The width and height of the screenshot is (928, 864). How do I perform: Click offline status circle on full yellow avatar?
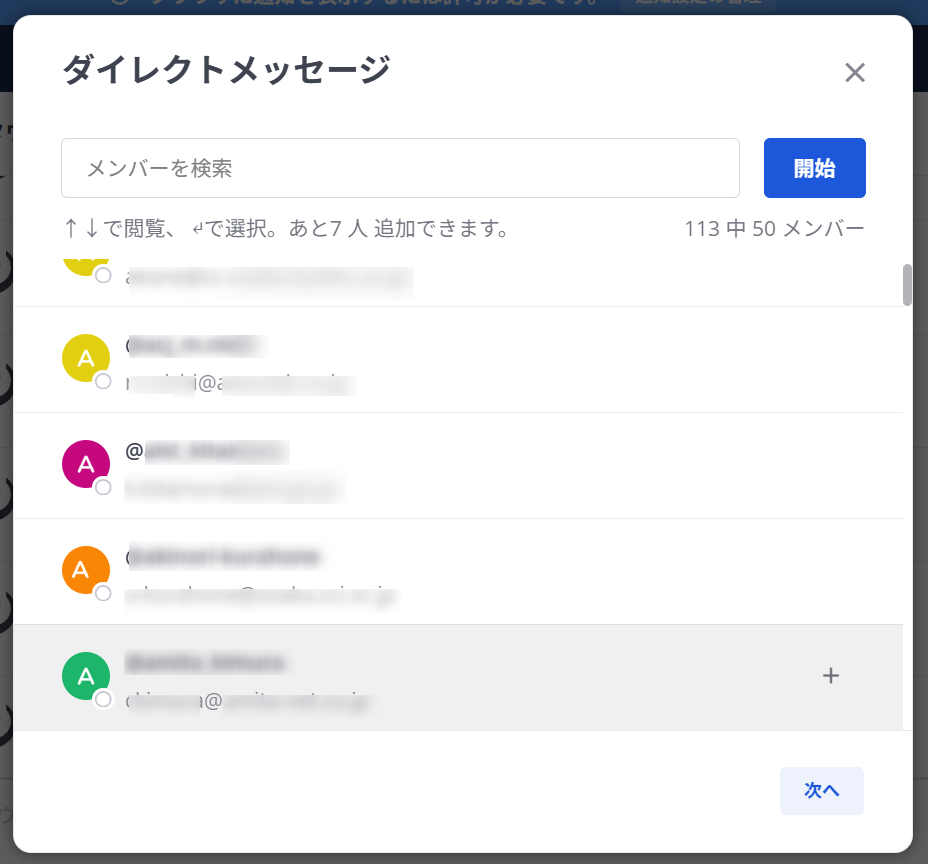point(103,381)
